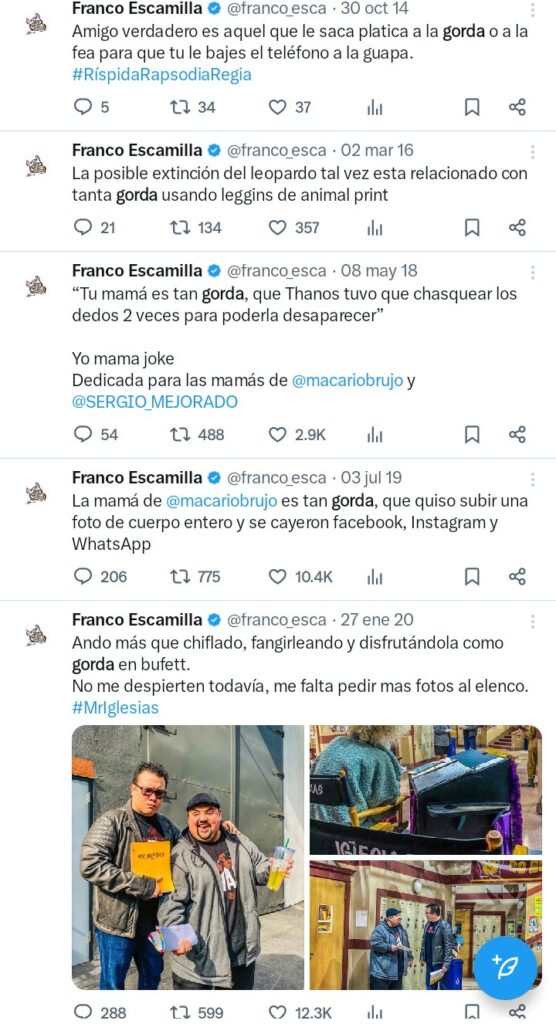The height and width of the screenshot is (1024, 556).
Task: Open more options on the 02 mar 16 tweet
Action: [x=533, y=152]
